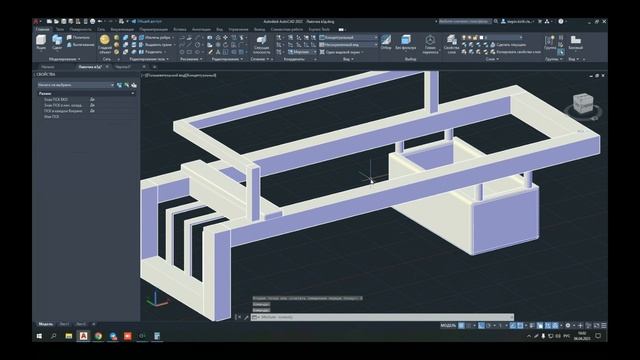Open the Главная ribbon tab
This screenshot has width=640, height=360.
[x=42, y=29]
